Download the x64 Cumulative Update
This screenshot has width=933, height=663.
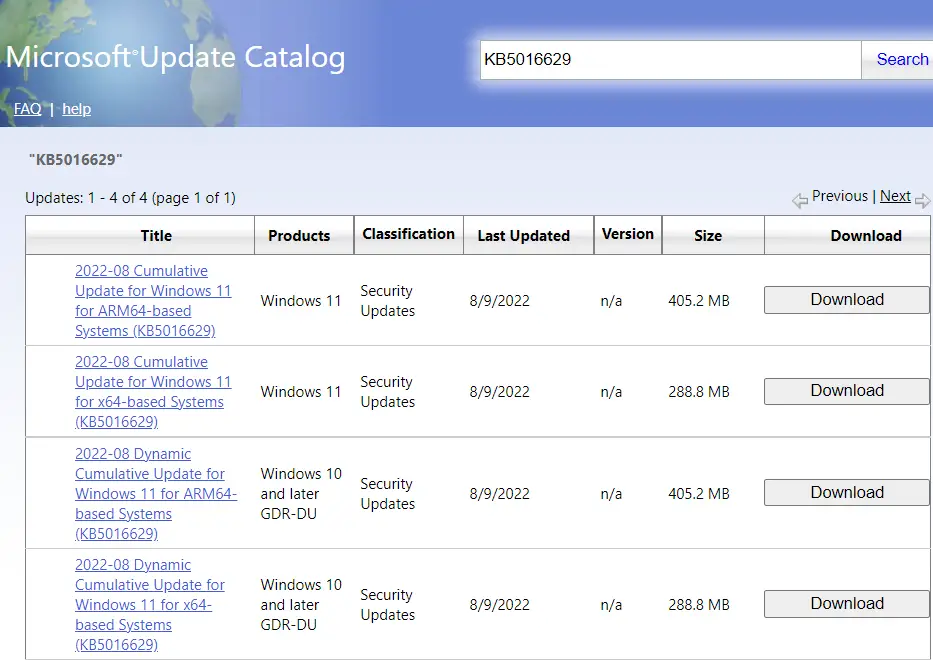[x=846, y=390]
